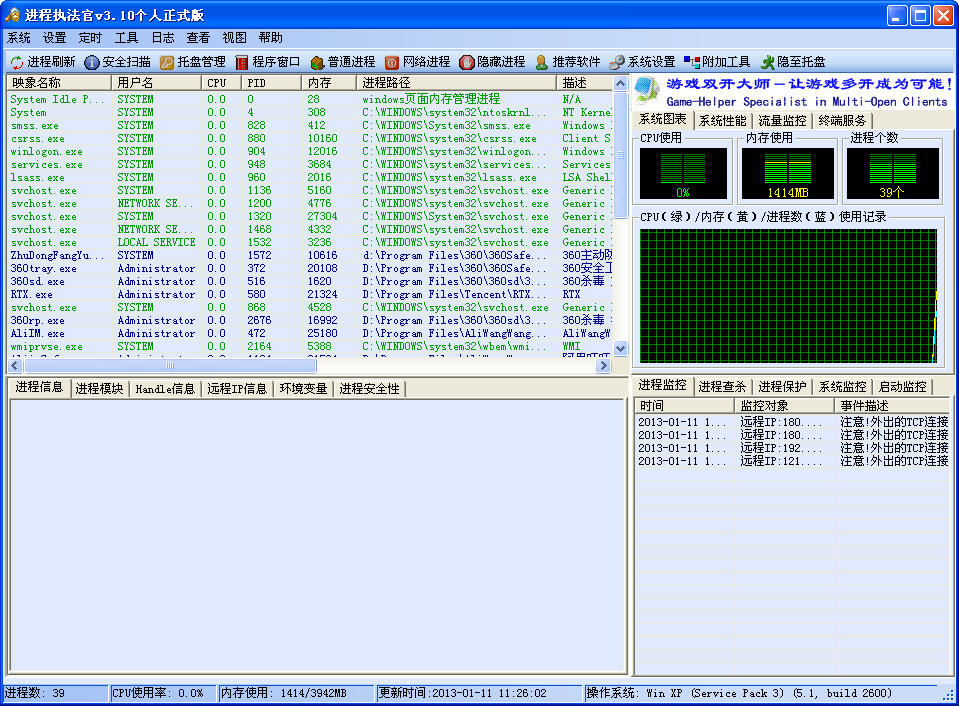The width and height of the screenshot is (959, 706).
Task: Click the 游戏双开大师 advertisement banner
Action: pyautogui.click(x=793, y=92)
